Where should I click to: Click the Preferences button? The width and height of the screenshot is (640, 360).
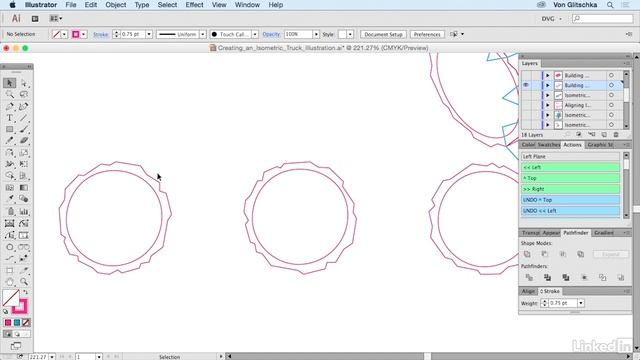[x=427, y=34]
